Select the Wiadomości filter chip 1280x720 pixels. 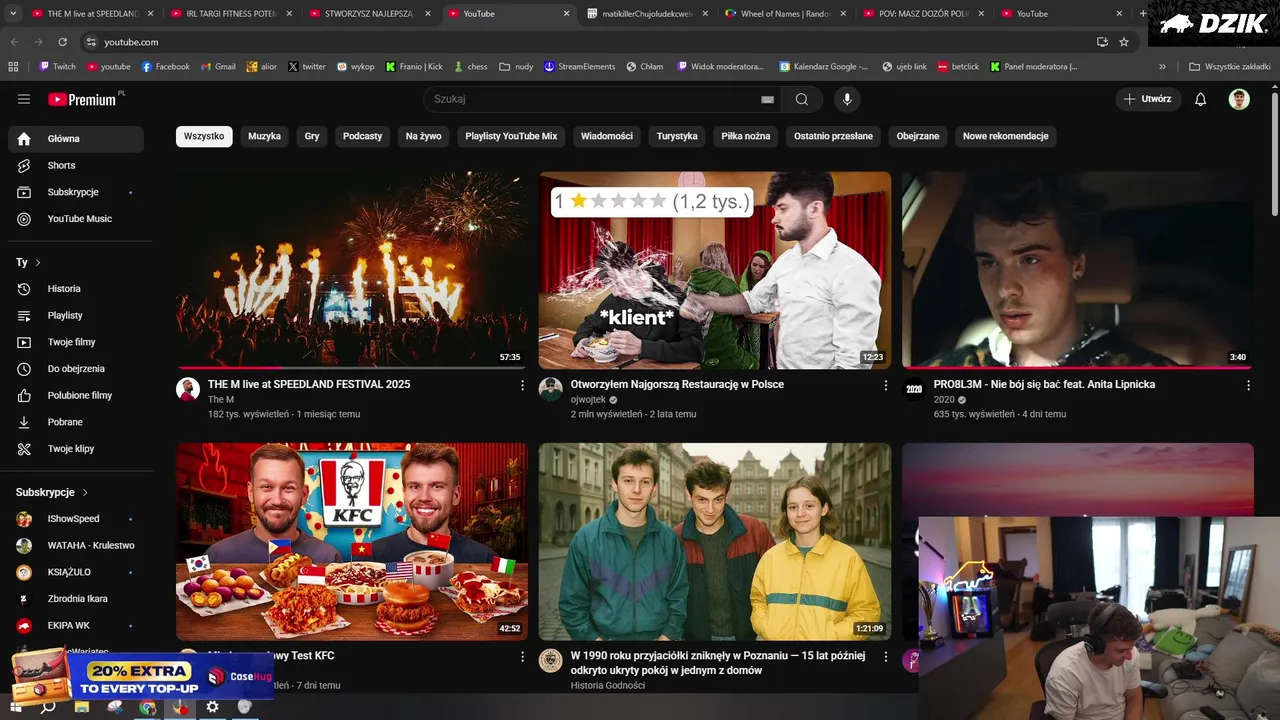point(607,136)
